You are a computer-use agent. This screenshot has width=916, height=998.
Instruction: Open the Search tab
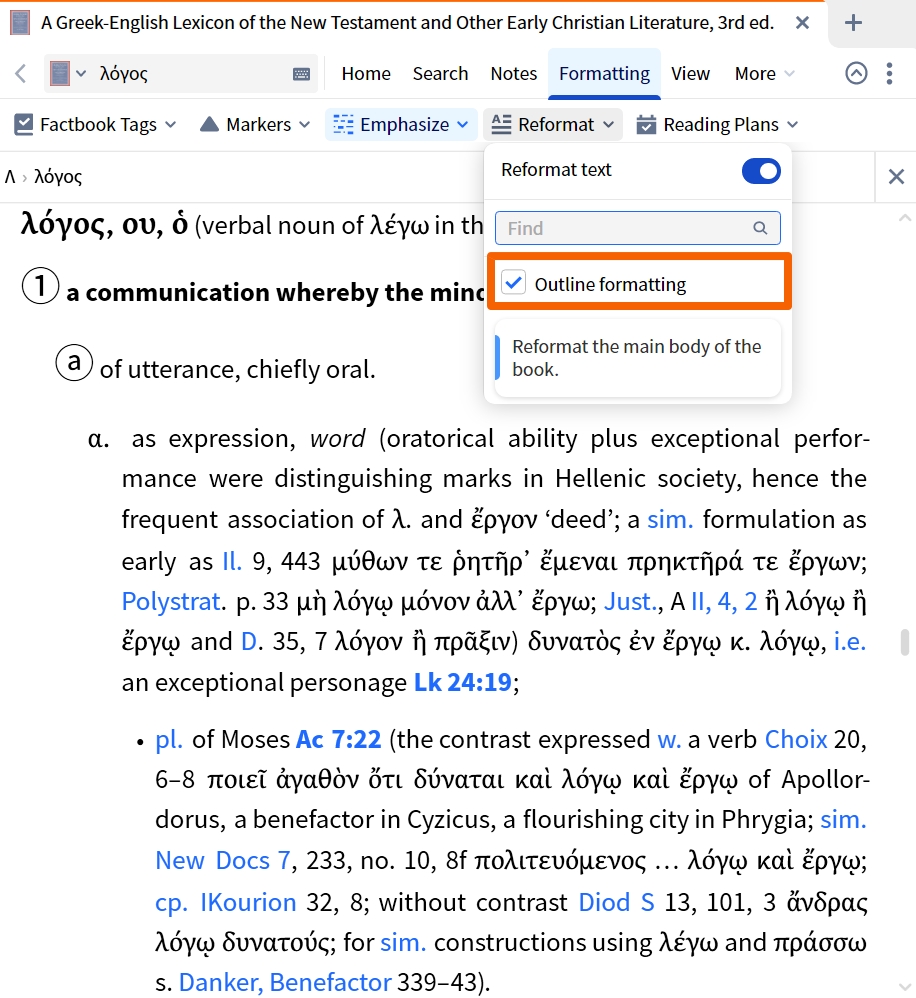(x=440, y=74)
